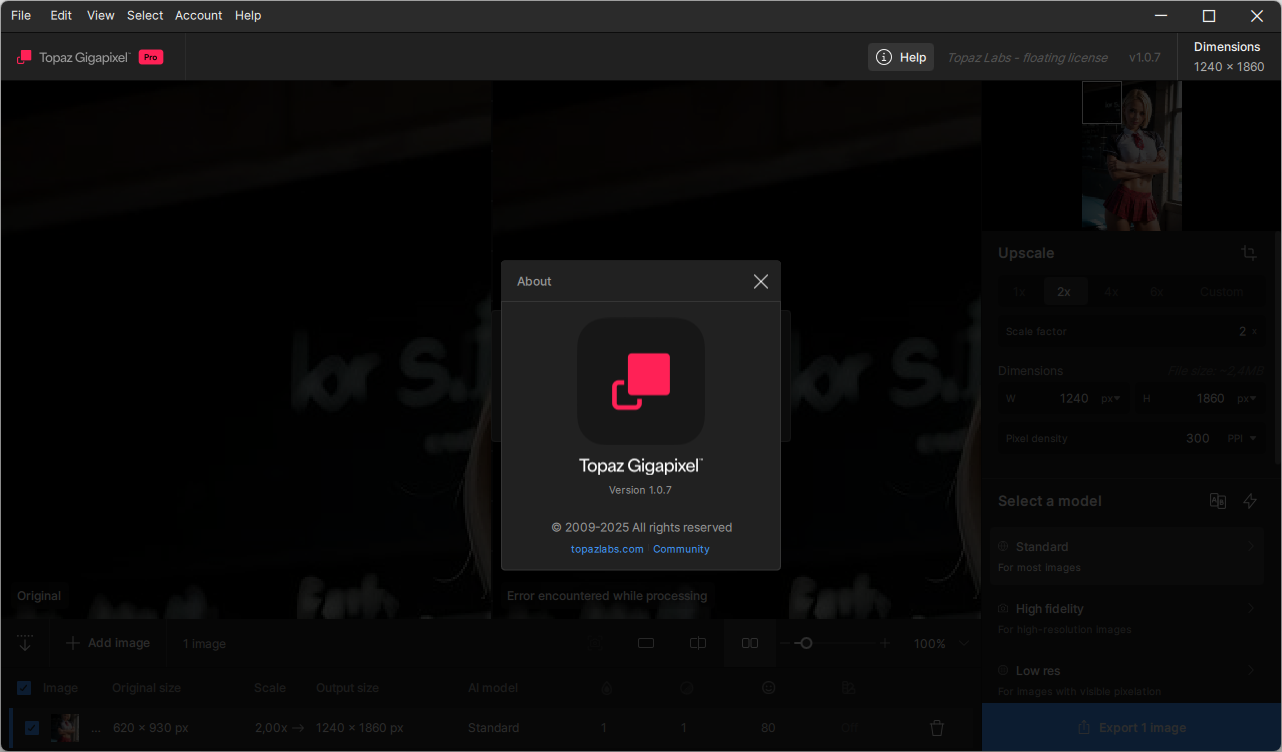Switch to split view layout icon
Image resolution: width=1282 pixels, height=752 pixels.
point(698,643)
